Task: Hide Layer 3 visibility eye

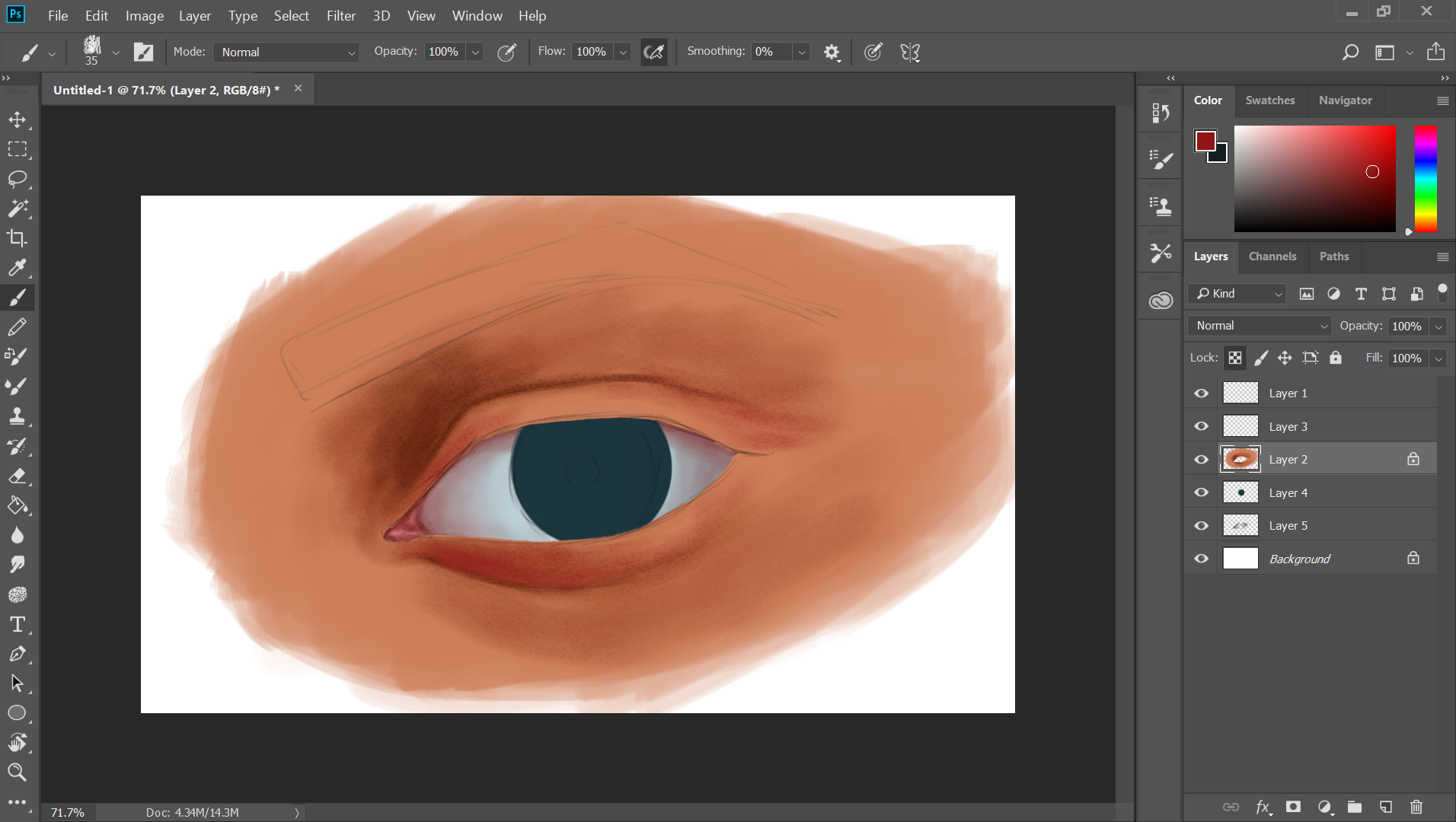Action: [x=1202, y=426]
